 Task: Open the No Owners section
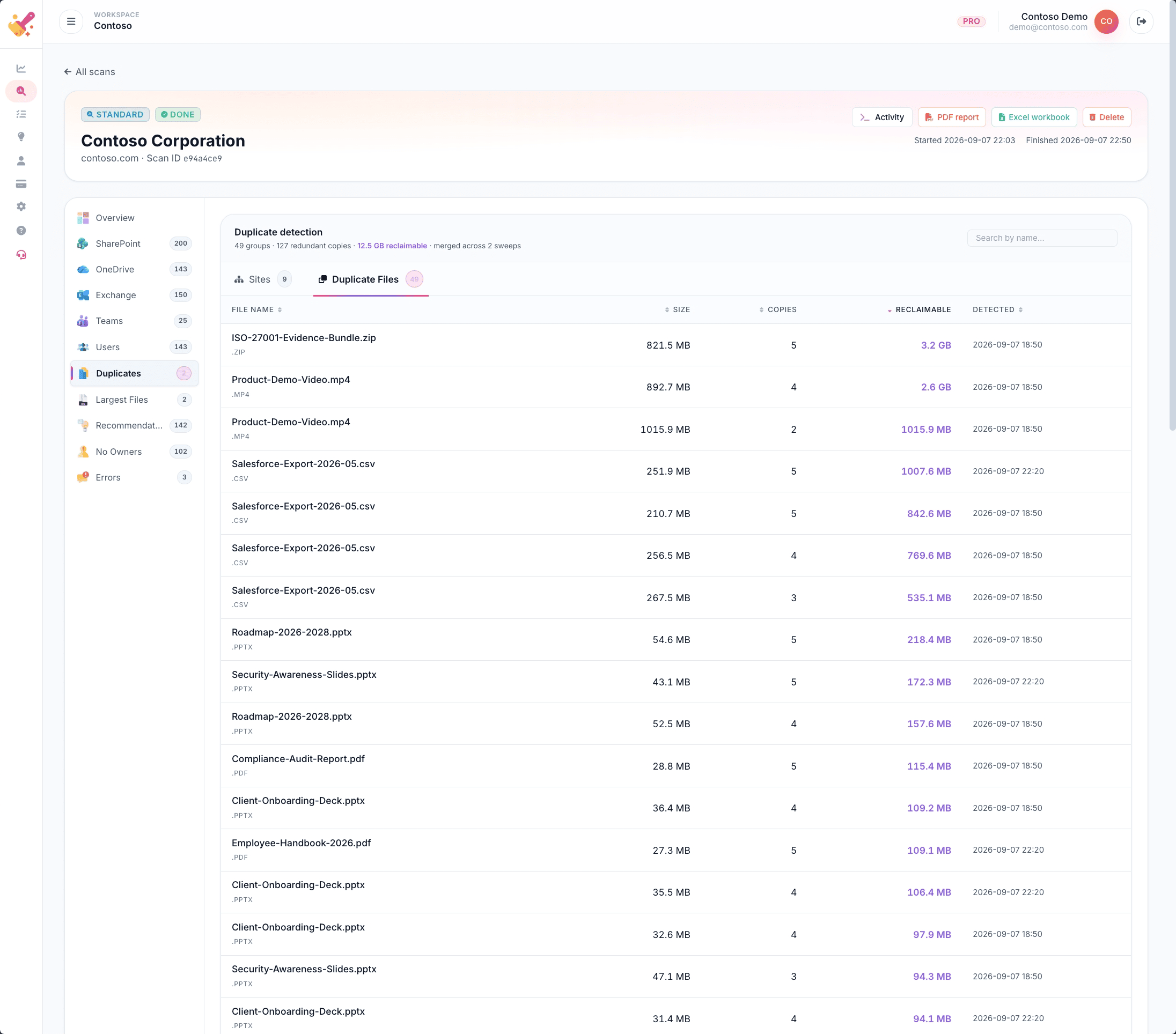pyautogui.click(x=134, y=452)
